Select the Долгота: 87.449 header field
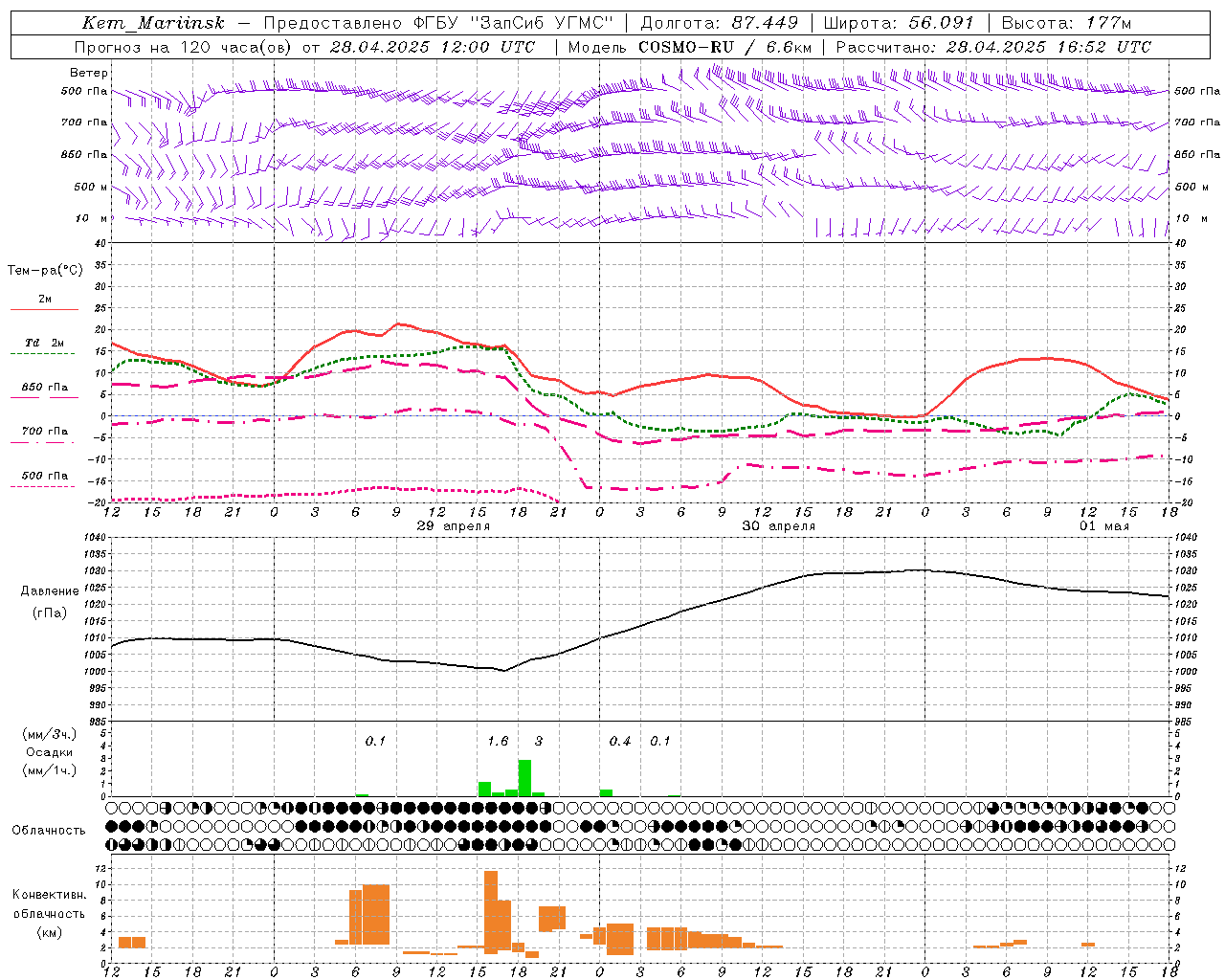The width and height of the screenshot is (1225, 980). point(719,23)
